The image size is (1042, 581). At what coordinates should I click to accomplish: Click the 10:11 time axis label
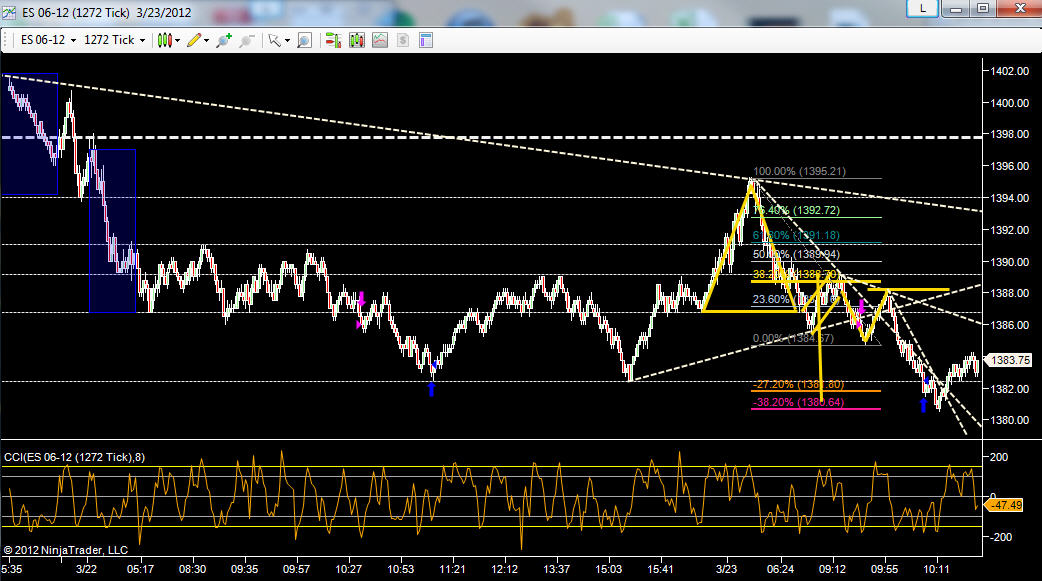[936, 569]
